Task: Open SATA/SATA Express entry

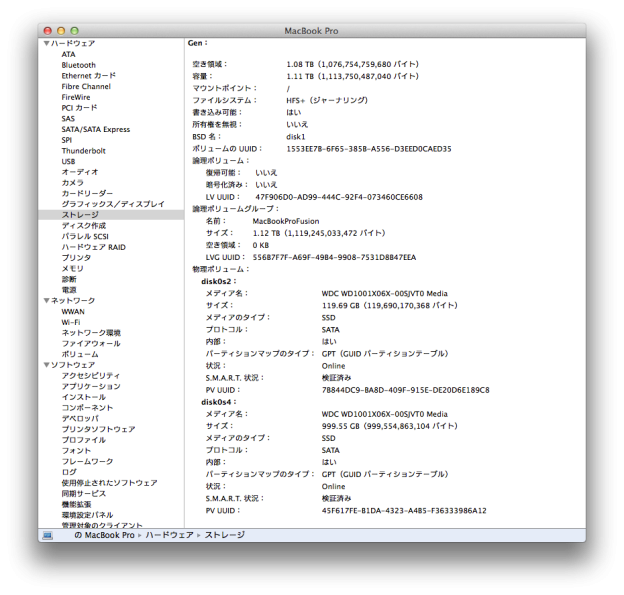Action: pos(96,129)
